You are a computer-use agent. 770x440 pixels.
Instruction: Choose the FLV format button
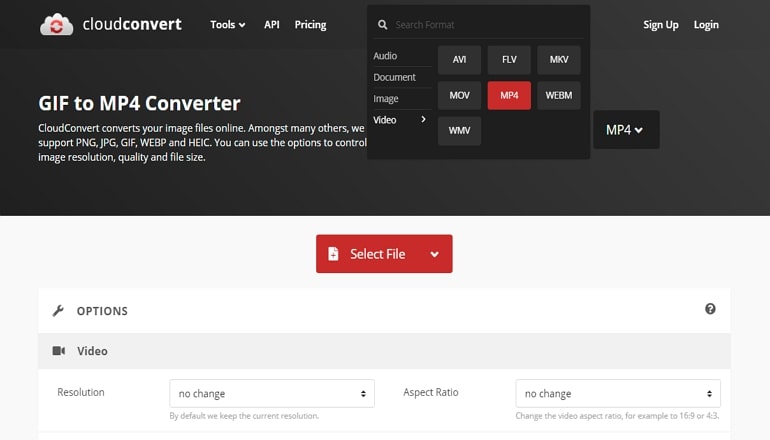point(509,60)
